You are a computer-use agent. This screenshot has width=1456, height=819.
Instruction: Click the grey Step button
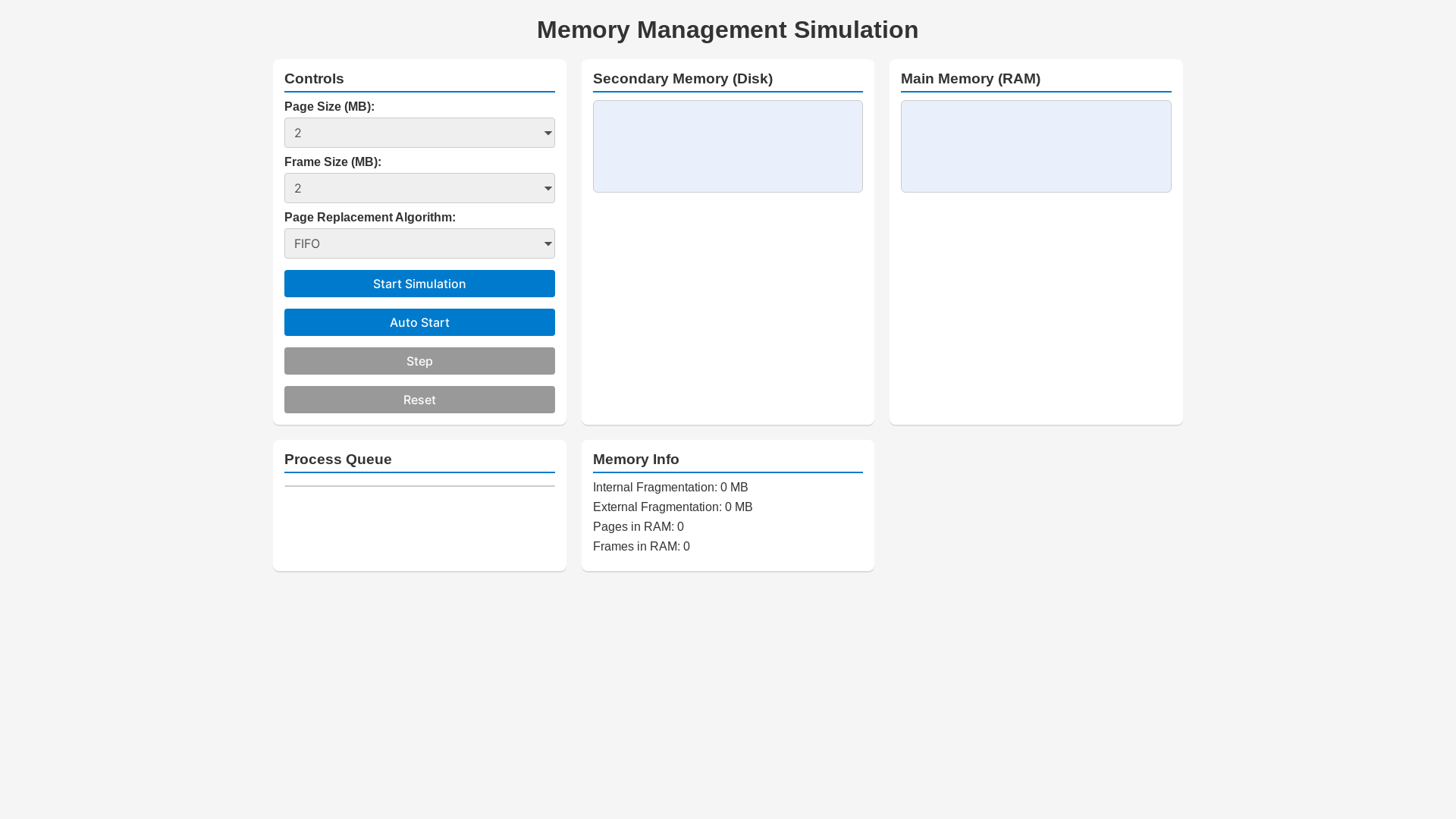click(419, 361)
